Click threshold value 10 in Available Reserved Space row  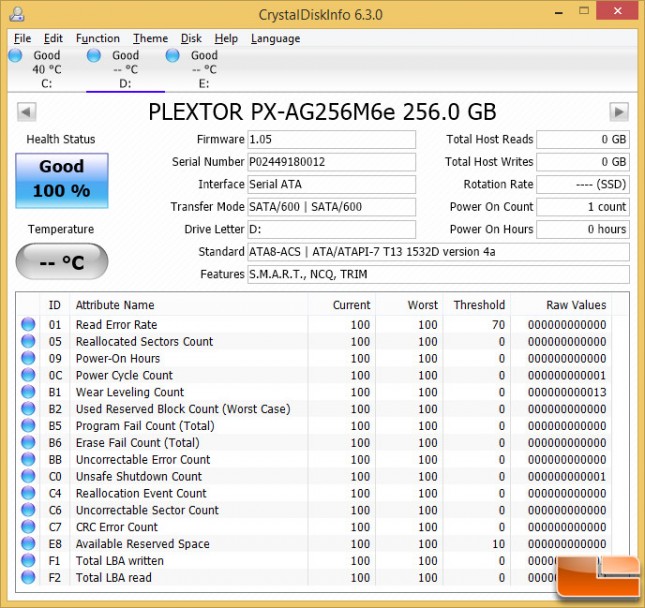pyautogui.click(x=498, y=544)
